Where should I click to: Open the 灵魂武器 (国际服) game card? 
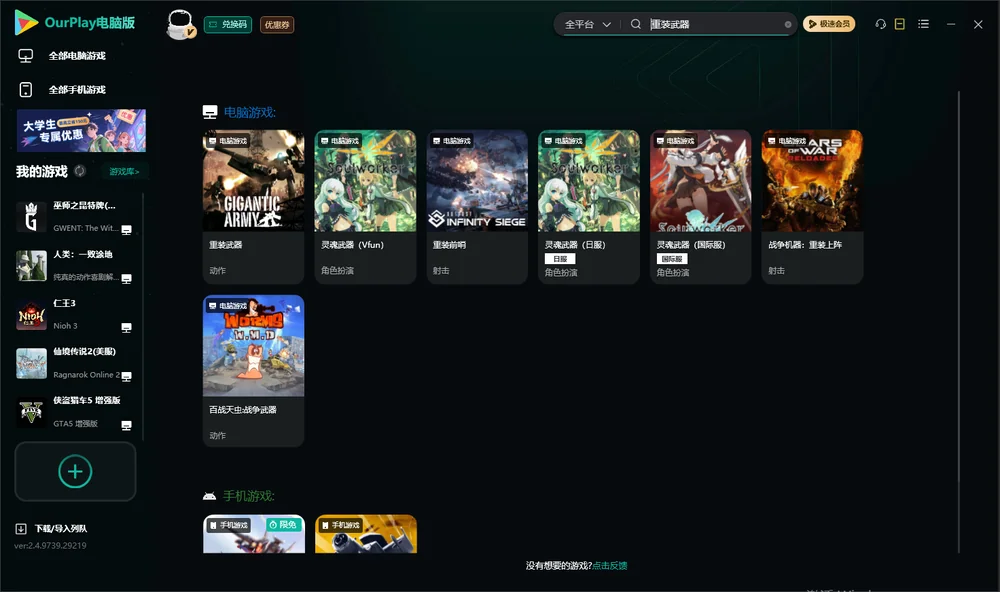[701, 207]
